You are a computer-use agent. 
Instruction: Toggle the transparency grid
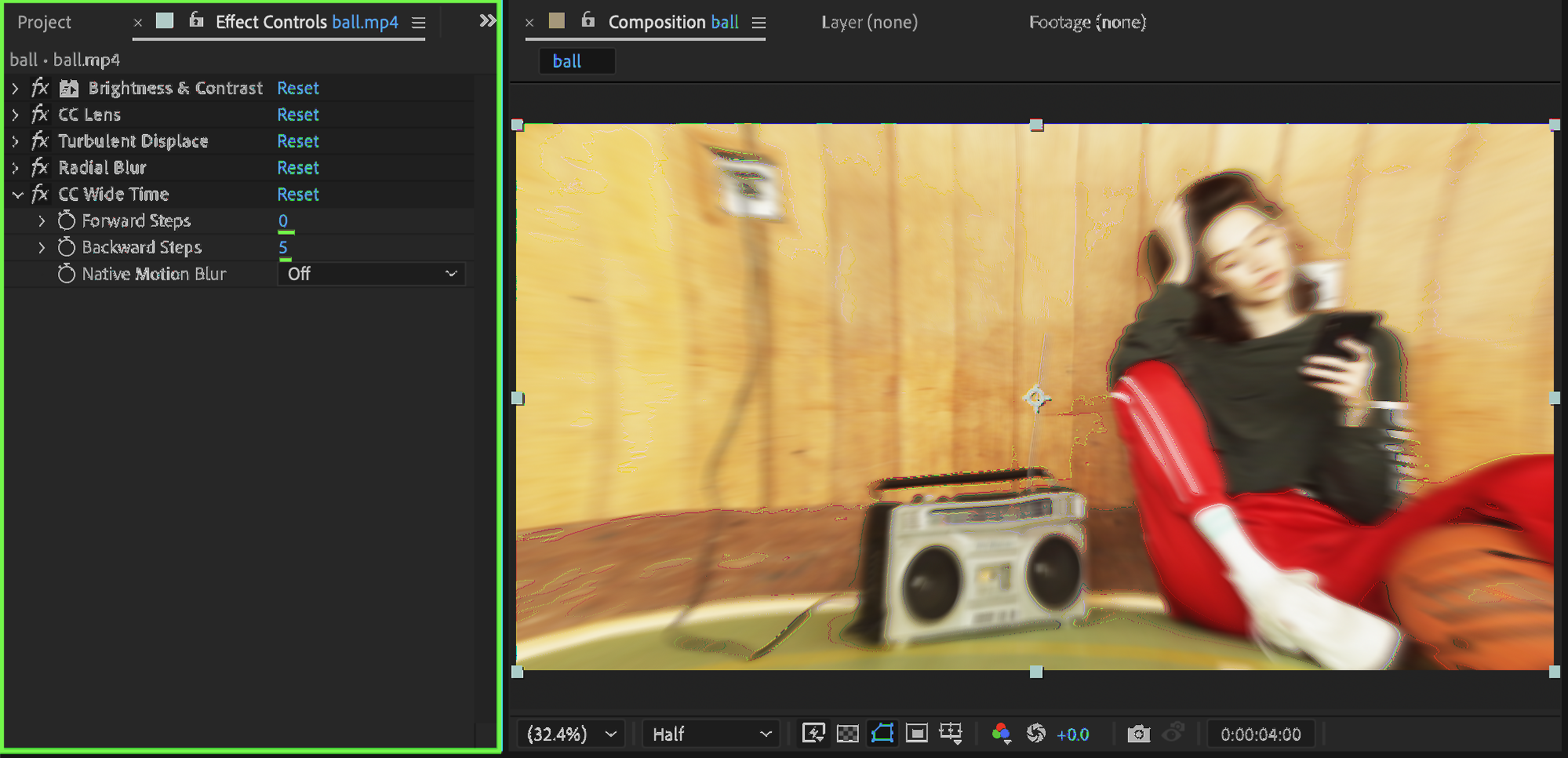click(848, 733)
